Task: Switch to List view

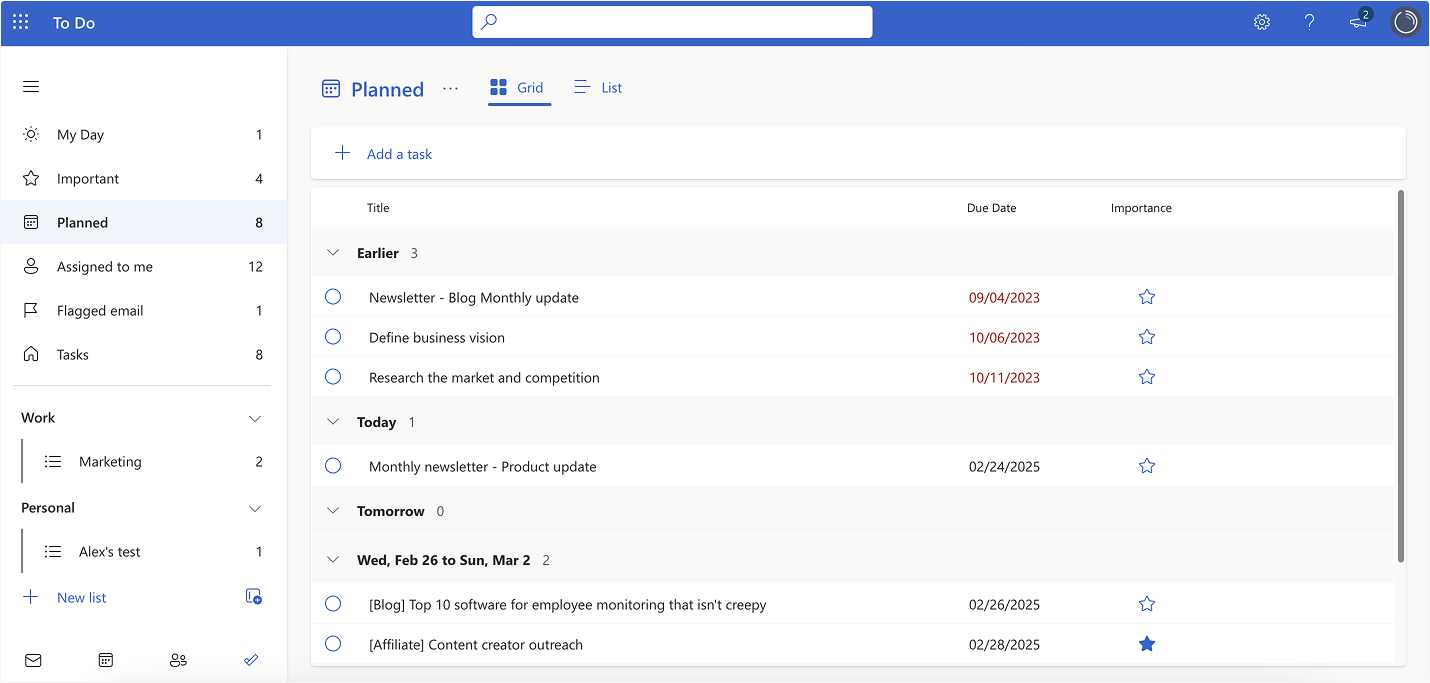Action: [598, 87]
